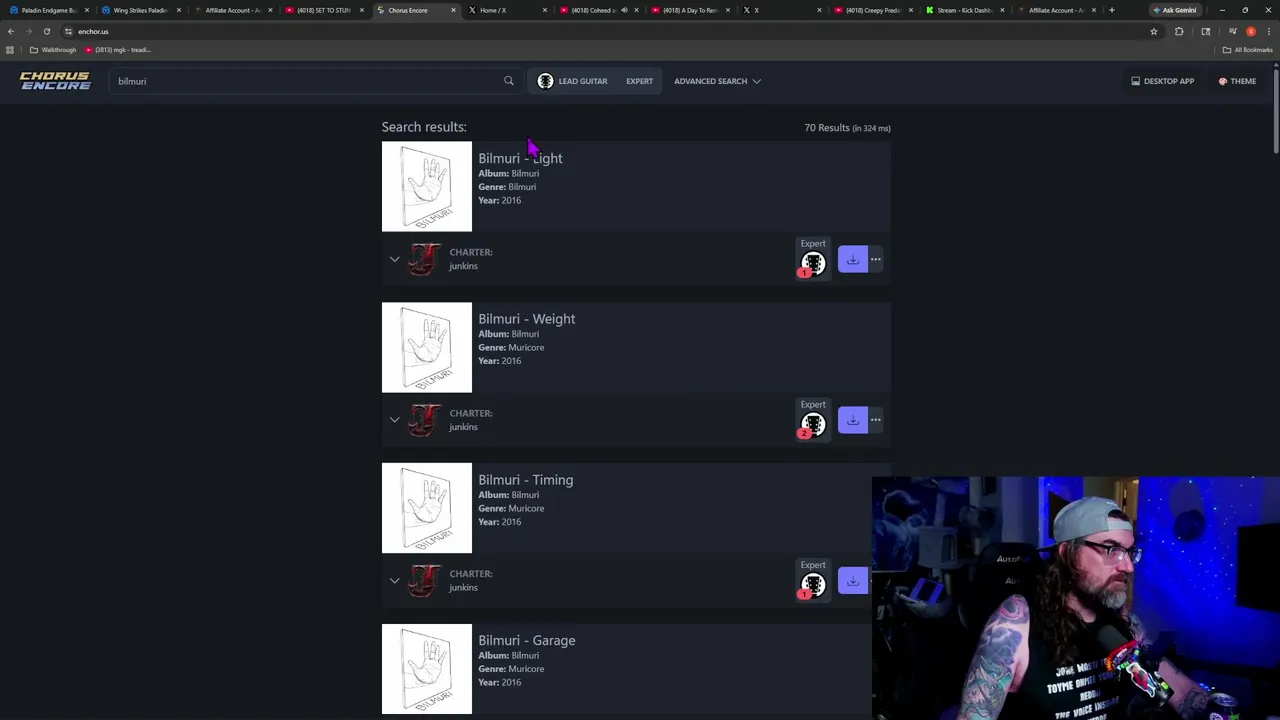Open Bilmuri - Light song title
1280x720 pixels.
(520, 158)
